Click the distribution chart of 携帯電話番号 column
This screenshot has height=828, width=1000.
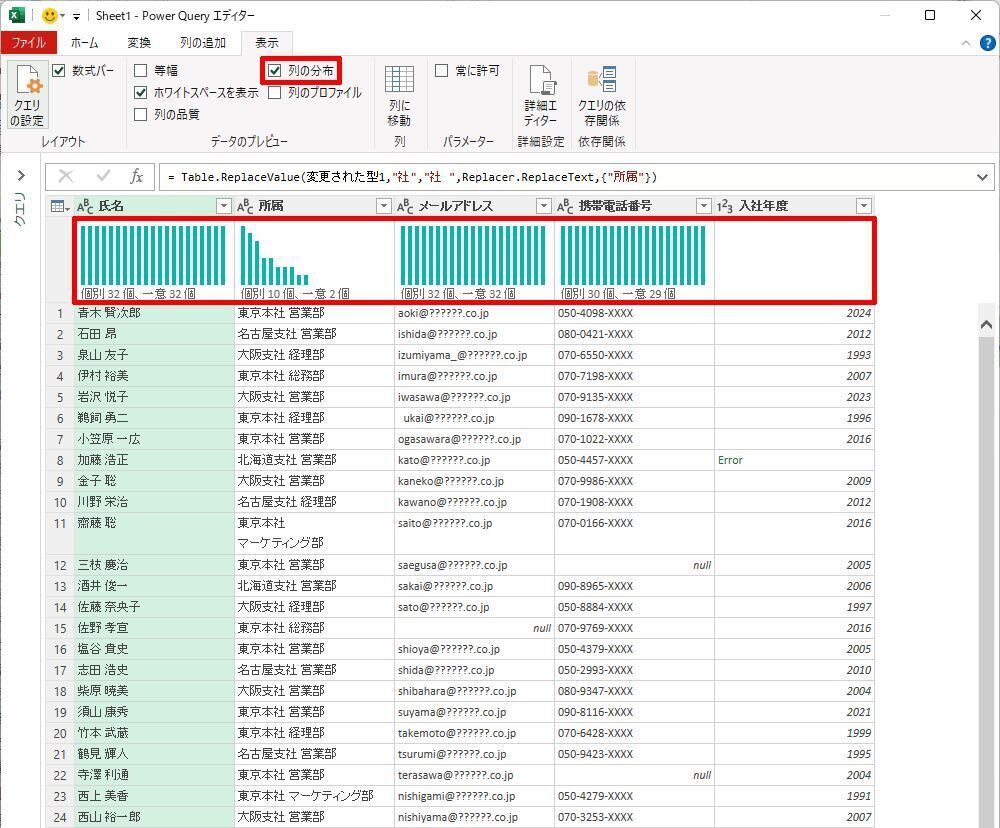(x=633, y=255)
